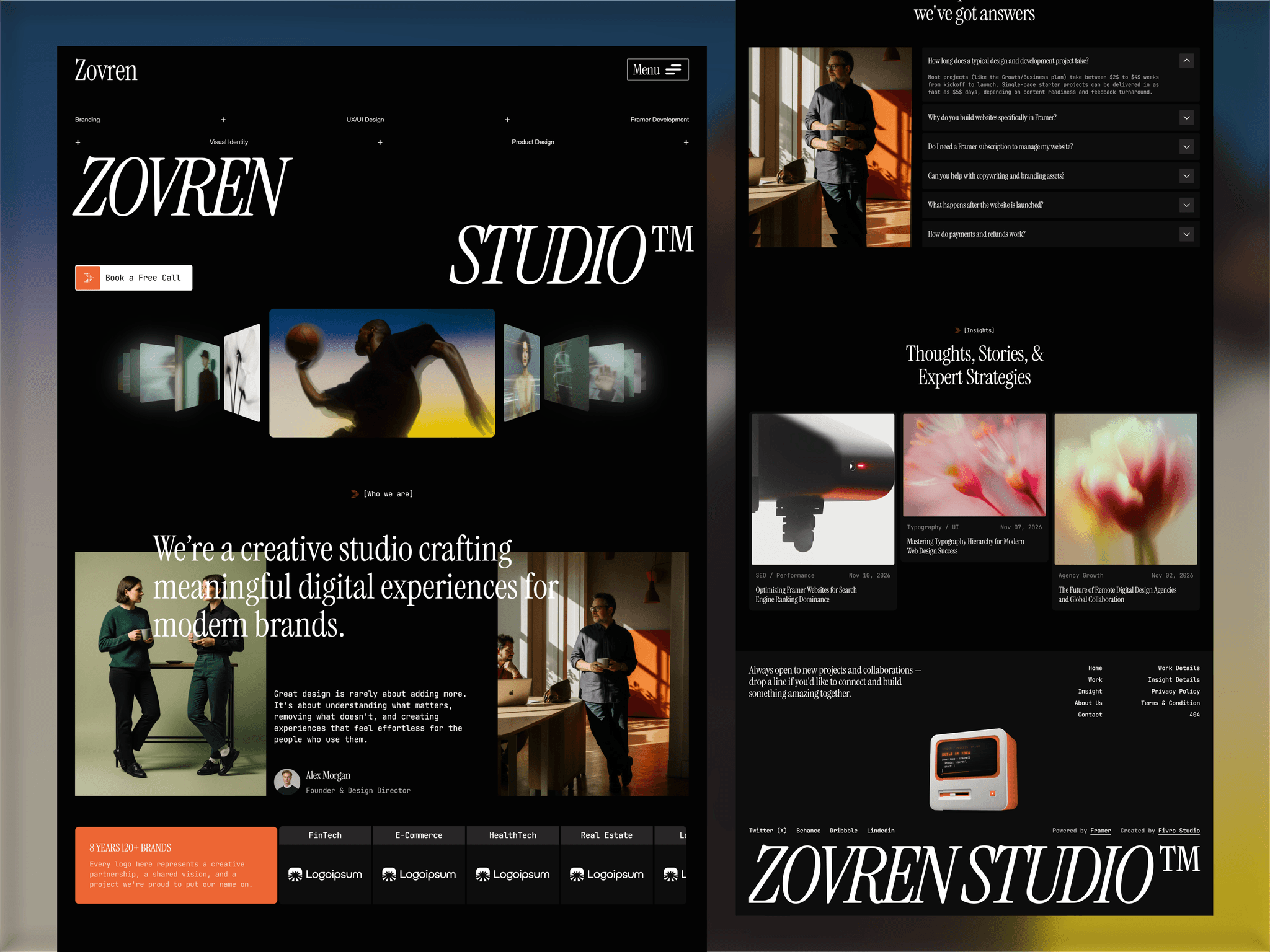Select the portrait woman carousel thumbnail
This screenshot has width=1270, height=952.
coord(522,372)
